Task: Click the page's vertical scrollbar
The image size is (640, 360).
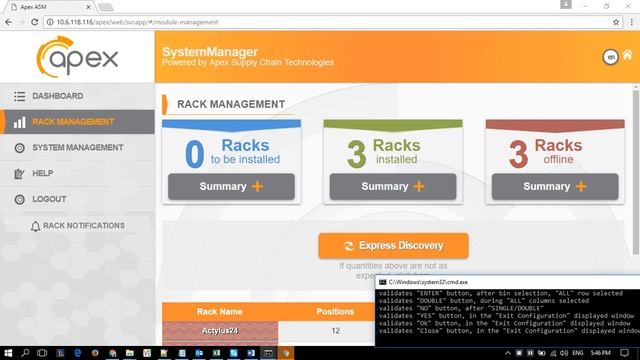Action: [636, 171]
